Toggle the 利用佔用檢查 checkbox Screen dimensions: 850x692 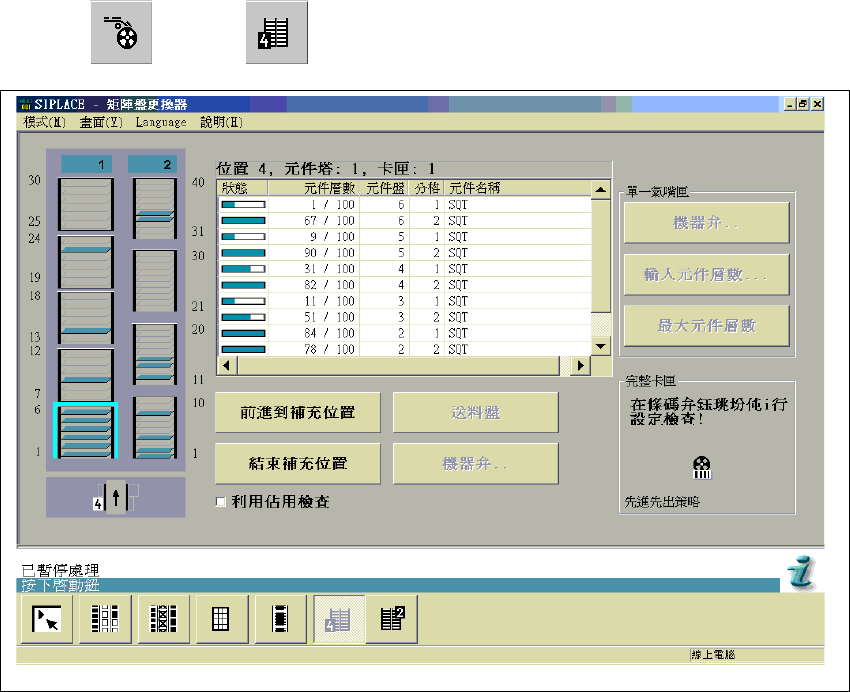(x=221, y=502)
